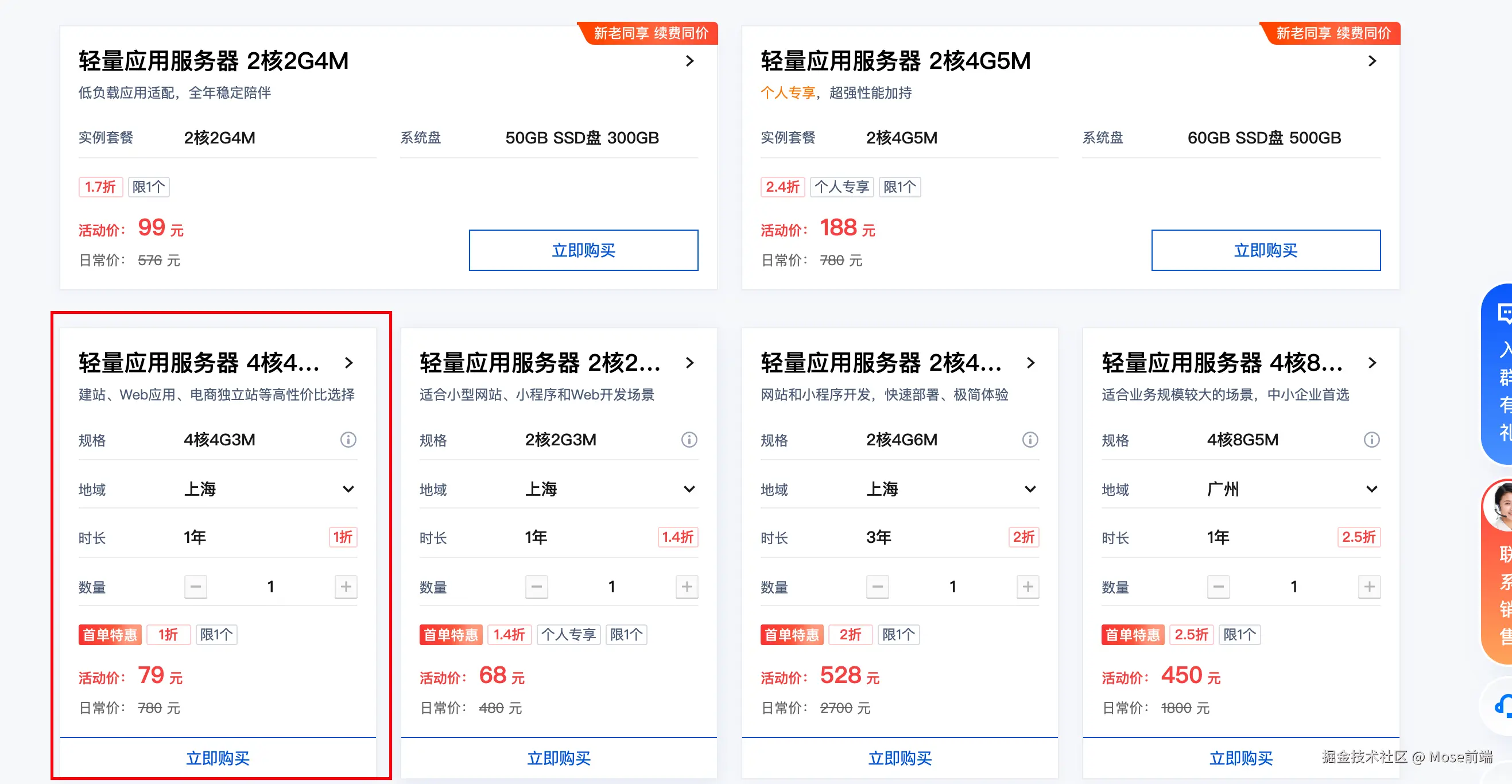
Task: Buy the 79元 4核4G3M server now
Action: pyautogui.click(x=218, y=758)
